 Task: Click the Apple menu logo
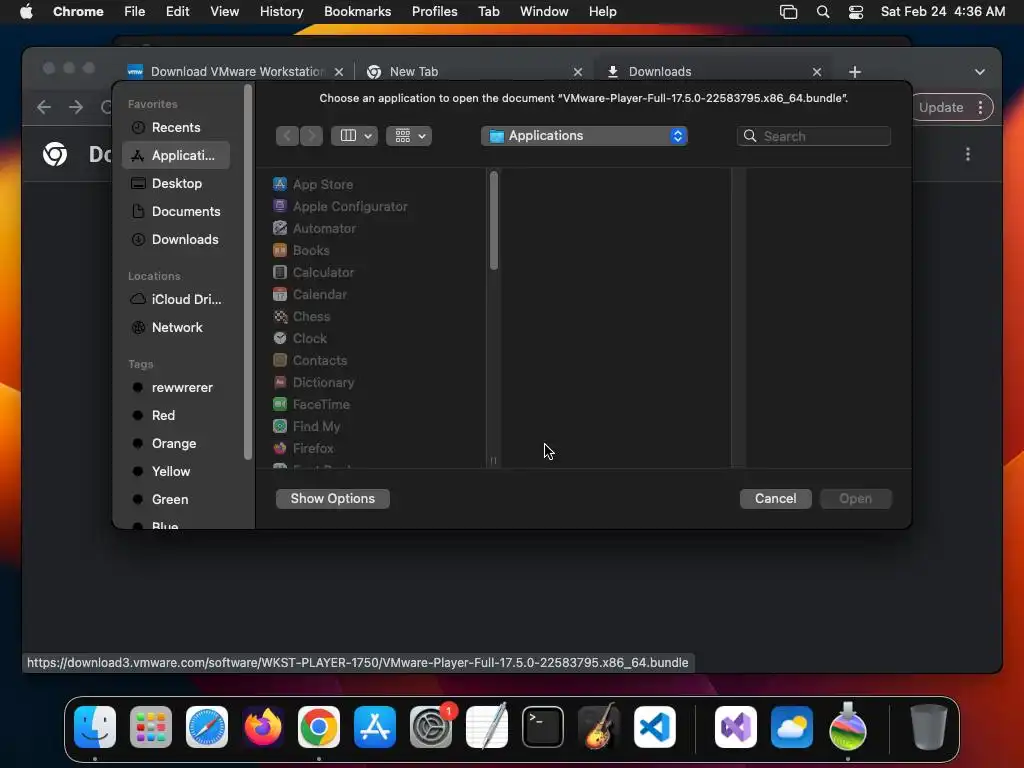click(x=26, y=11)
